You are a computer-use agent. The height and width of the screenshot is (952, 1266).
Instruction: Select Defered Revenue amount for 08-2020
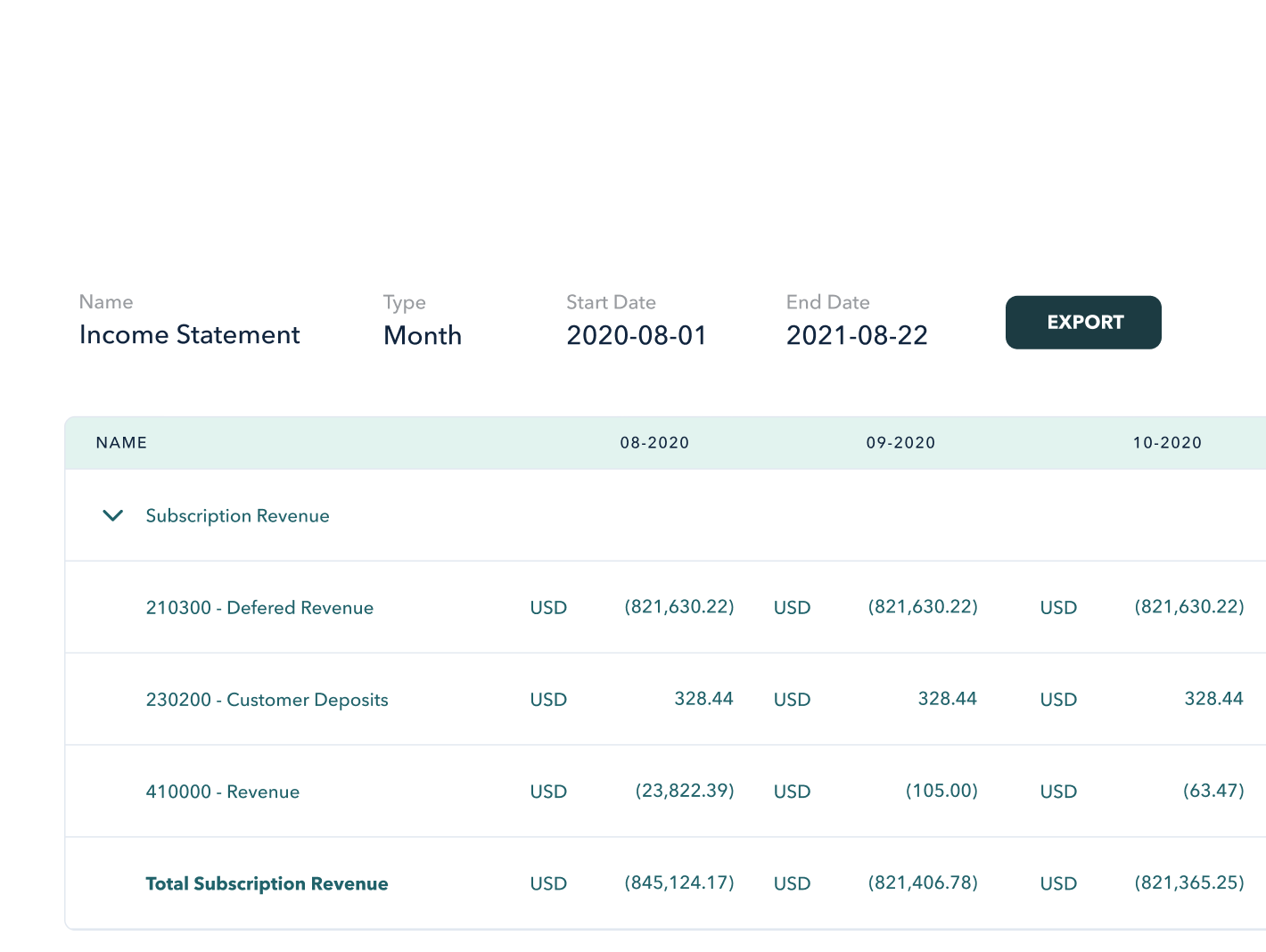click(679, 607)
